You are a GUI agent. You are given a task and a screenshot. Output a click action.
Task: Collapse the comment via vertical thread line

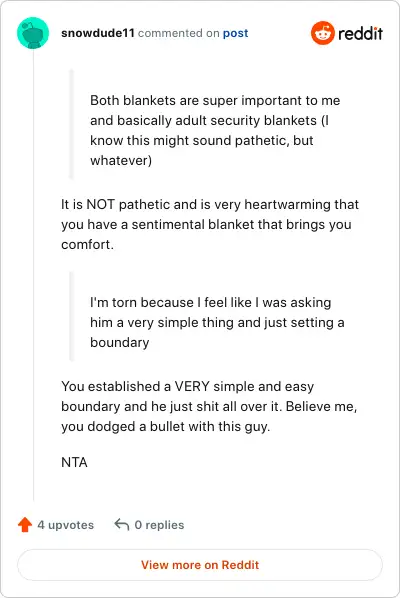pyautogui.click(x=34, y=275)
